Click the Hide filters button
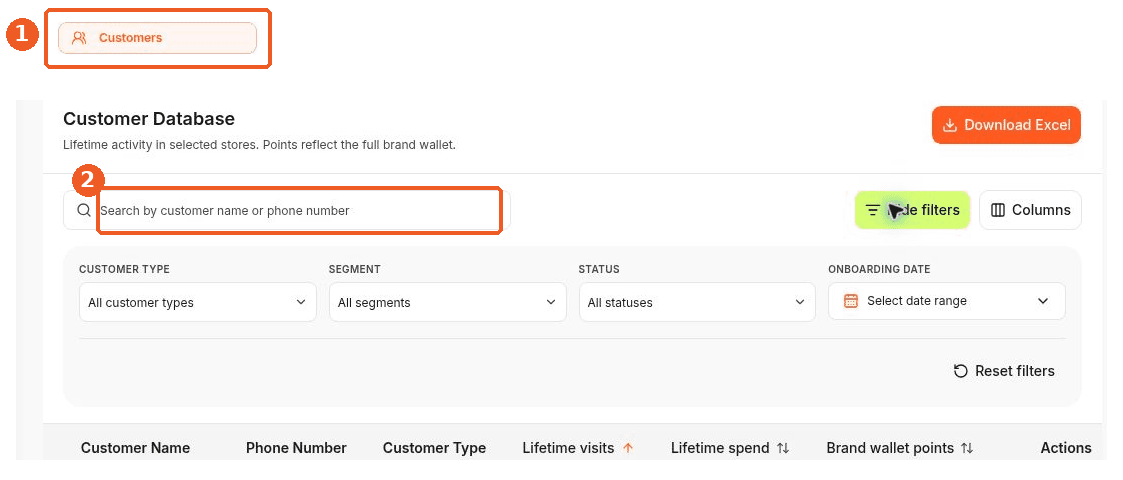The image size is (1123, 480). tap(912, 210)
